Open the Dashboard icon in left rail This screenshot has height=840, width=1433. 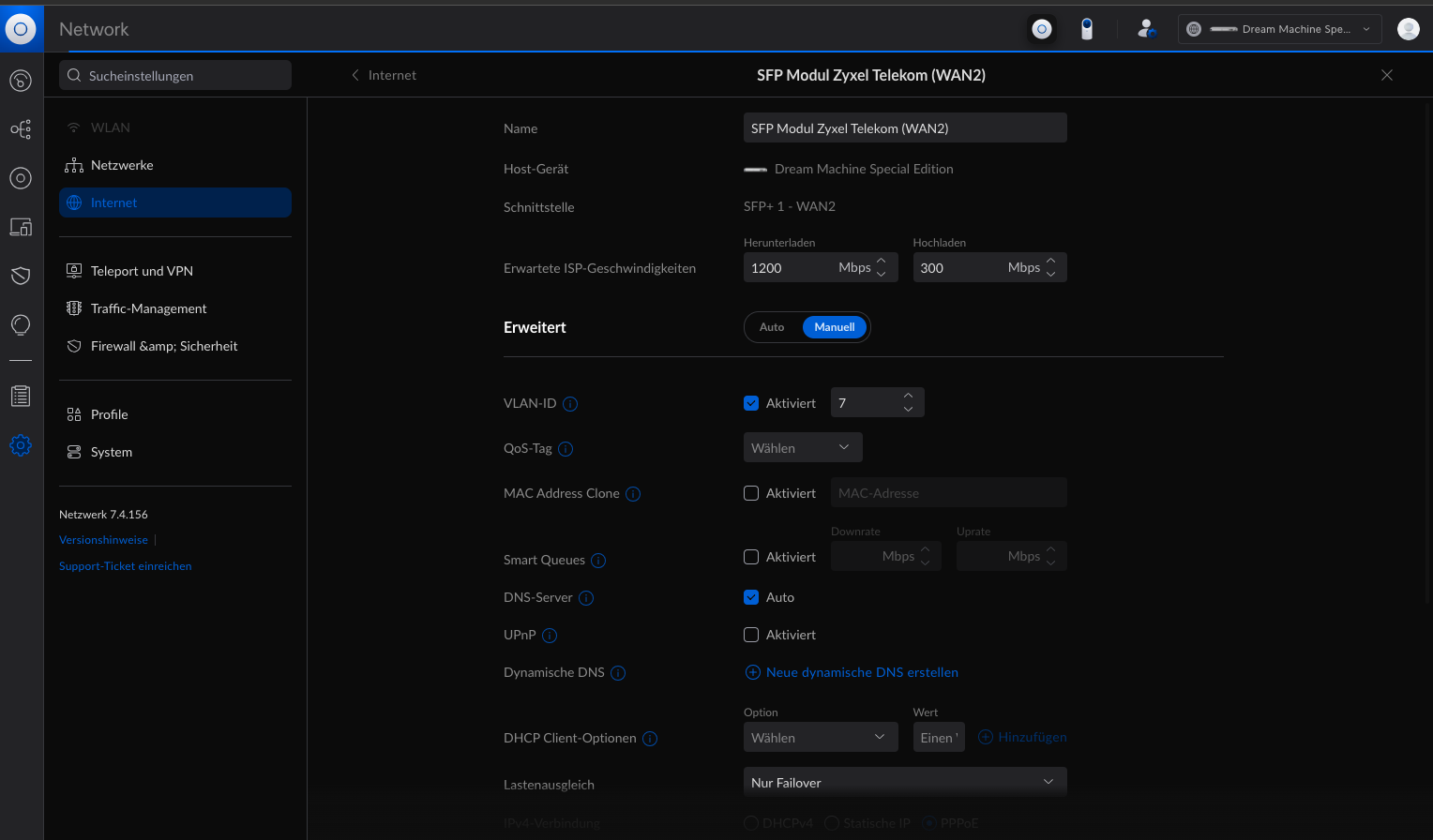[x=21, y=81]
